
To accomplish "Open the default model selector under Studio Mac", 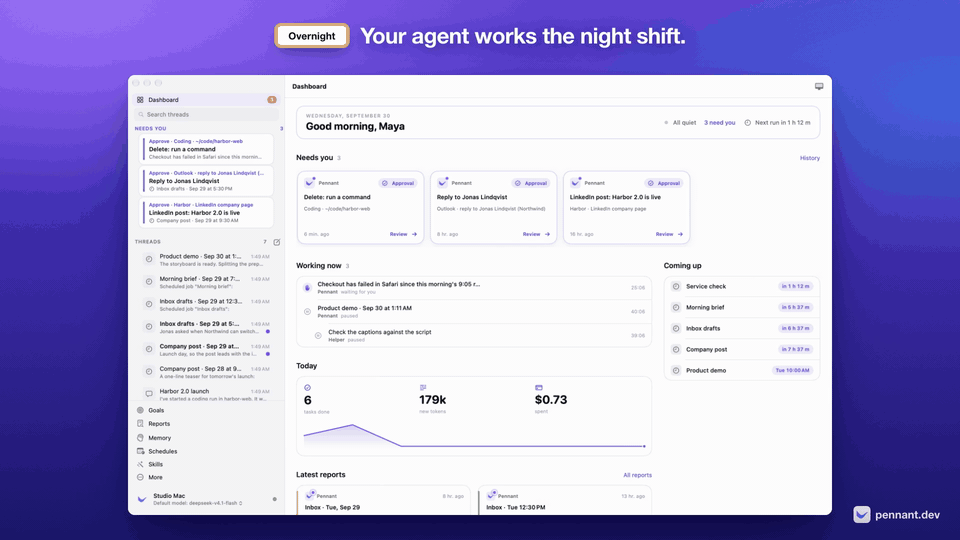I will [x=198, y=503].
